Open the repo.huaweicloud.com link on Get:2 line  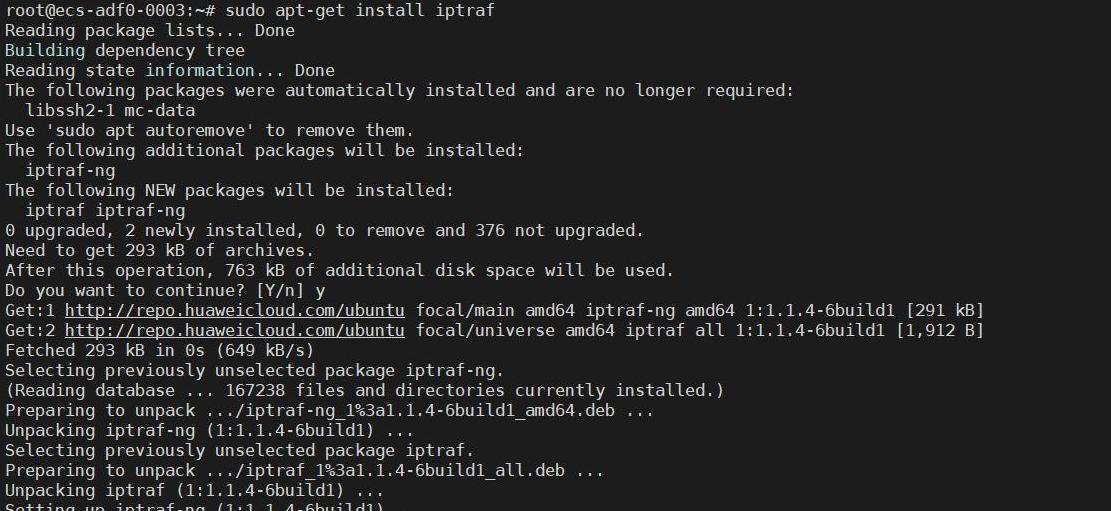click(235, 330)
